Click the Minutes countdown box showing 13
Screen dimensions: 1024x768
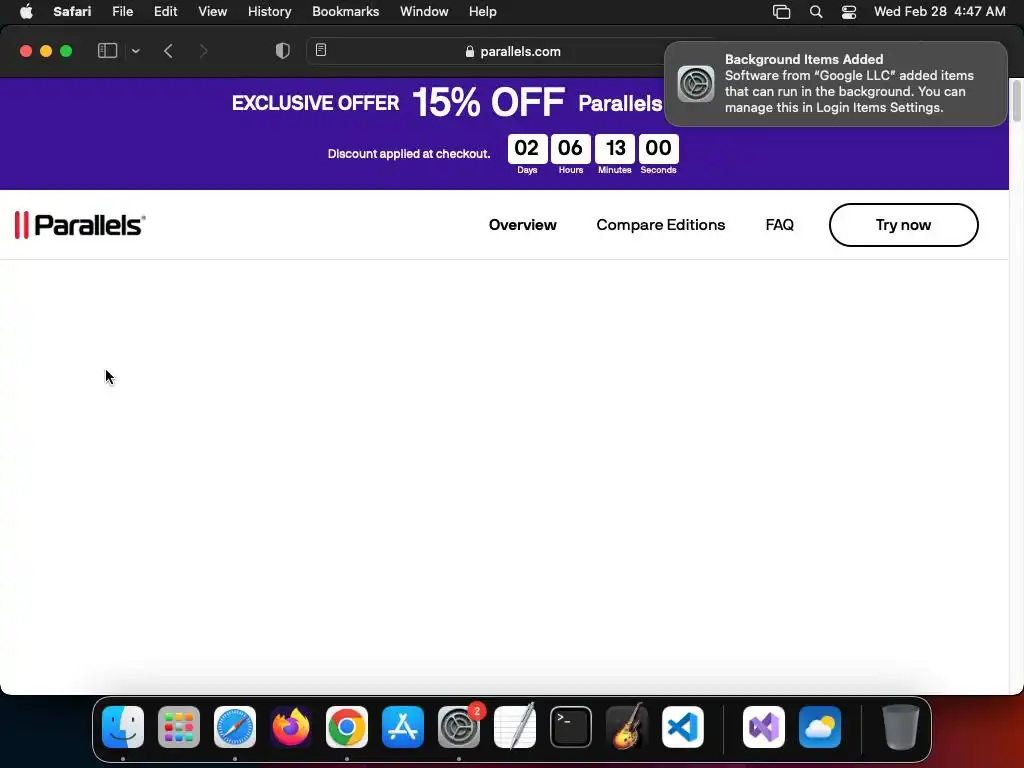click(x=615, y=148)
